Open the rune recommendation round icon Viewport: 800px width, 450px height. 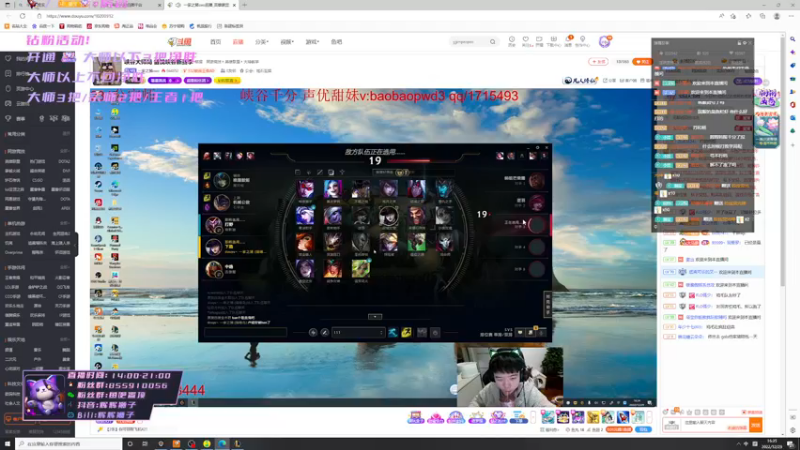coord(313,333)
